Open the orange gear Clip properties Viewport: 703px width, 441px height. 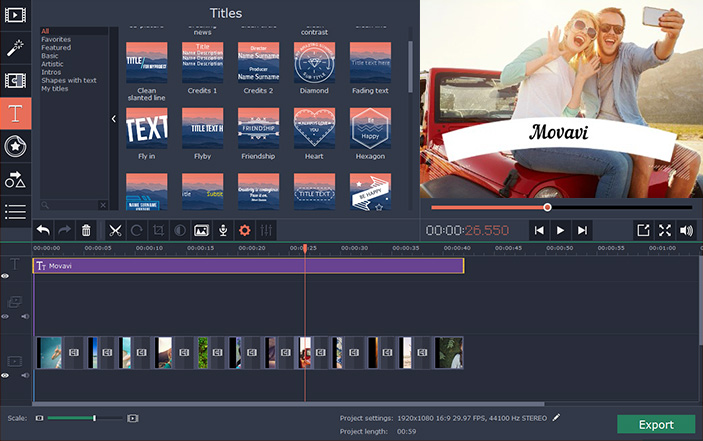[244, 230]
